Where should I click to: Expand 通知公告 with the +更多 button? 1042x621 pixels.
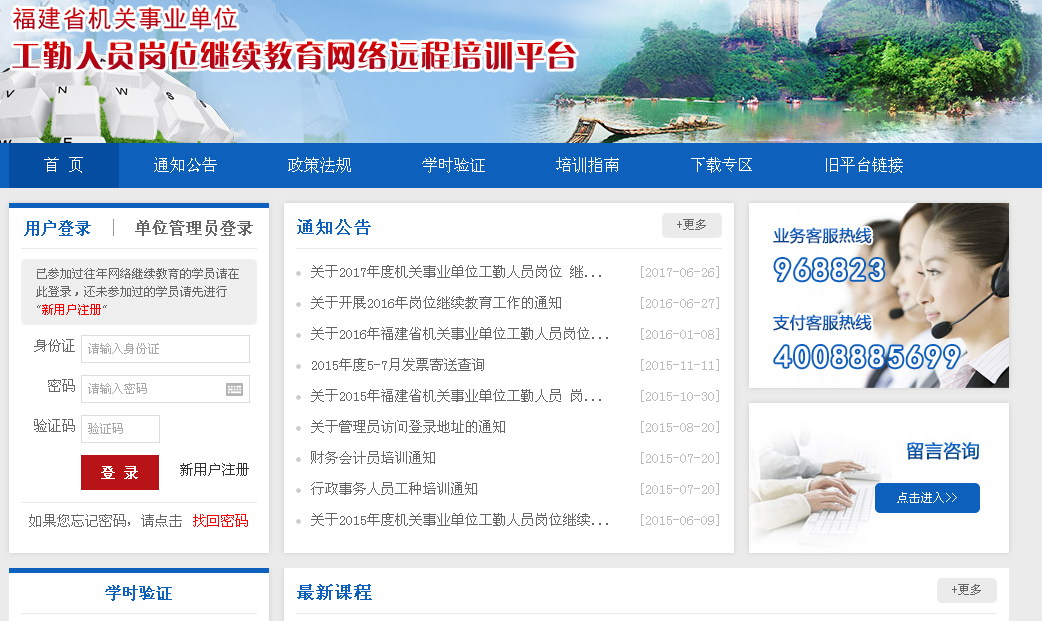691,226
